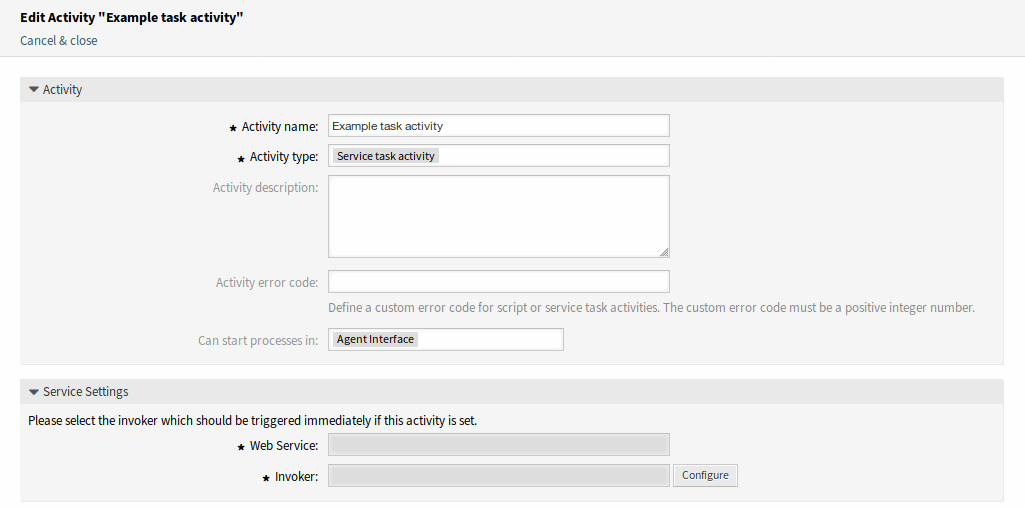1025x510 pixels.
Task: Click the Activity name label
Action: click(279, 127)
